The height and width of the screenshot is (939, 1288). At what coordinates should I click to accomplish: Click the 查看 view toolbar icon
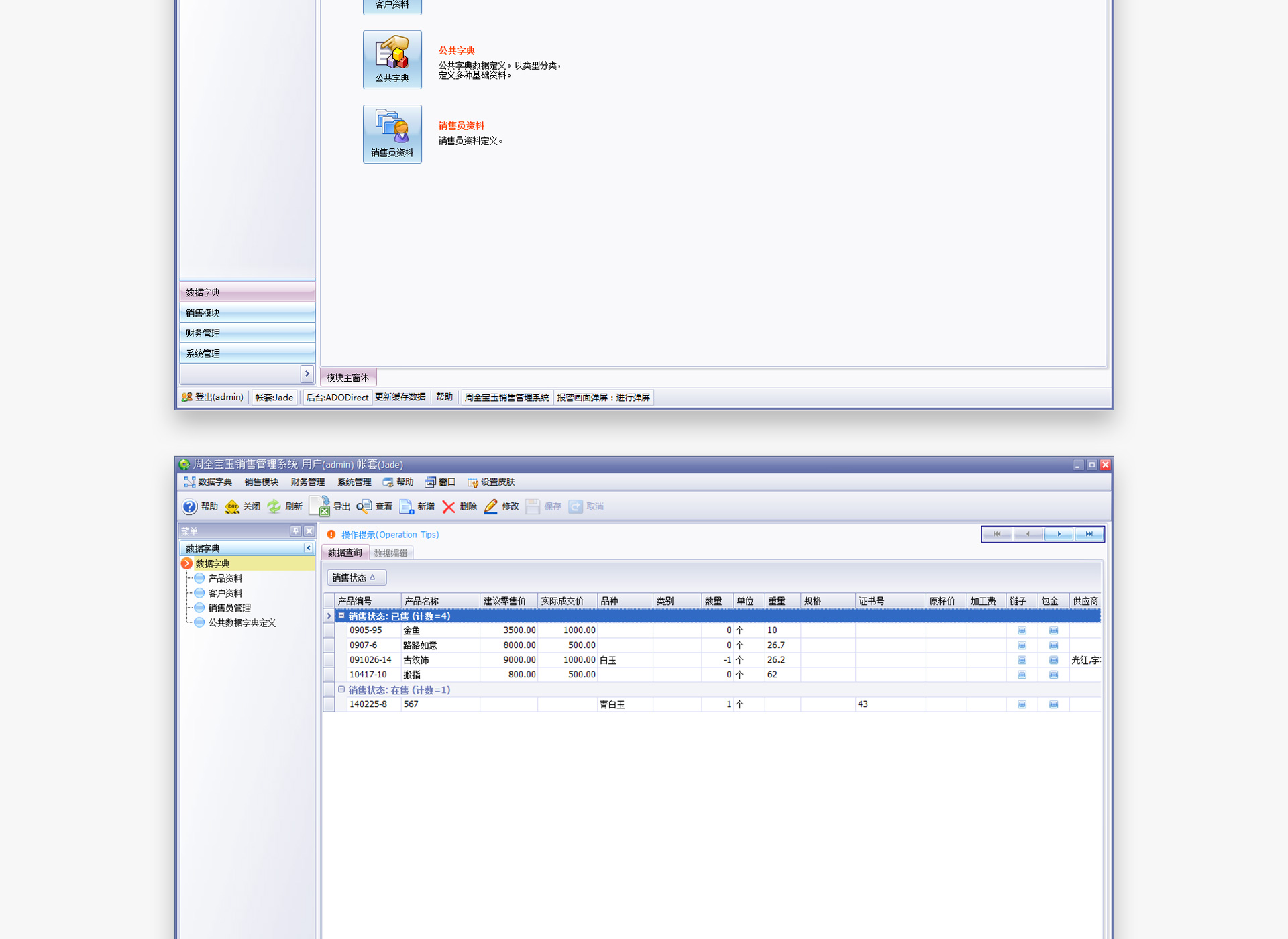click(x=364, y=506)
